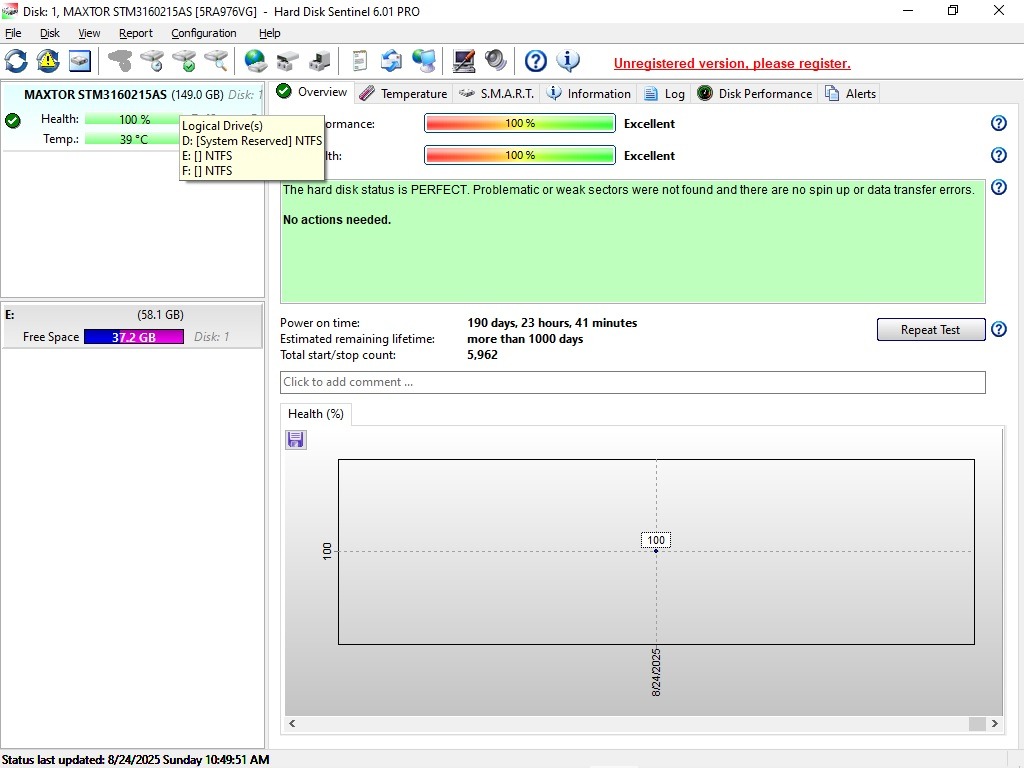Open help beside the Repeat Test button

(999, 329)
